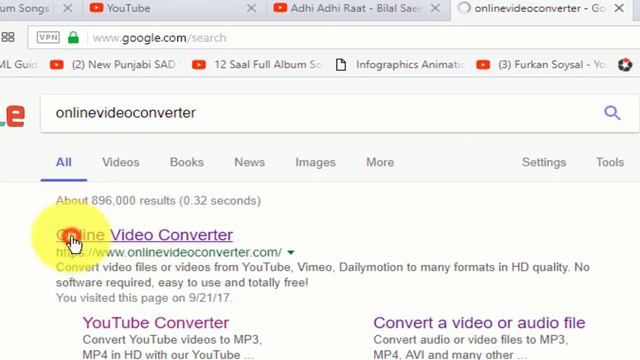The height and width of the screenshot is (360, 640).
Task: Click the YouTube icon of New Punjabi bookmark
Action: coord(57,64)
